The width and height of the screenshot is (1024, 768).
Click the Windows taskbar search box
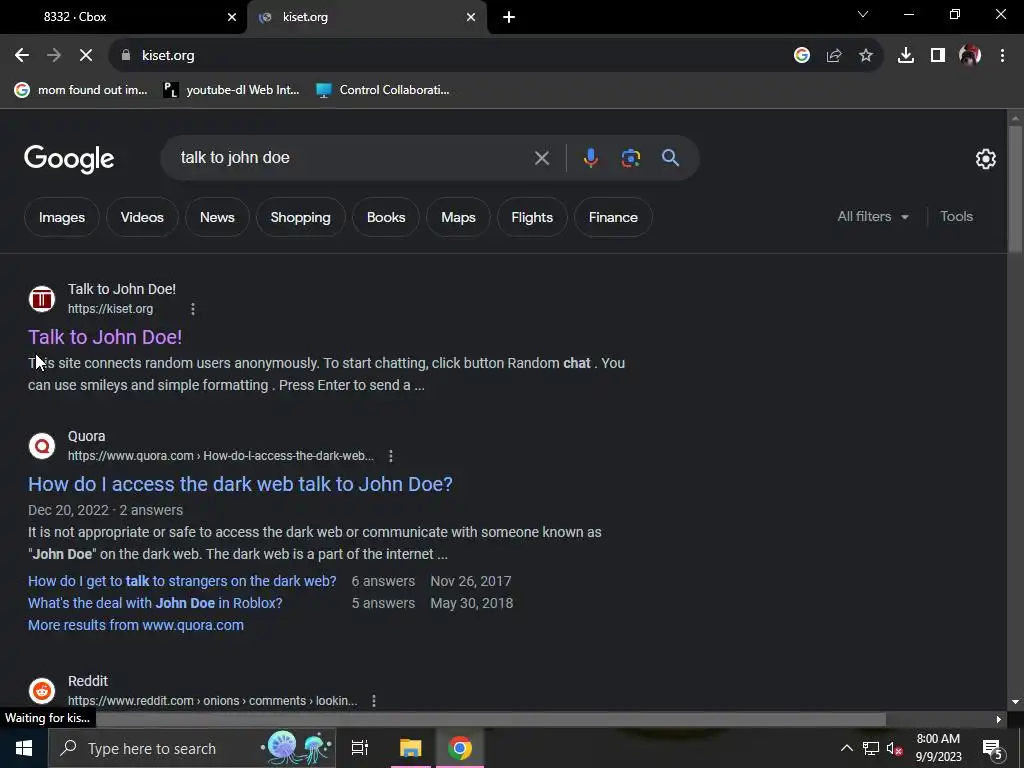(x=192, y=748)
